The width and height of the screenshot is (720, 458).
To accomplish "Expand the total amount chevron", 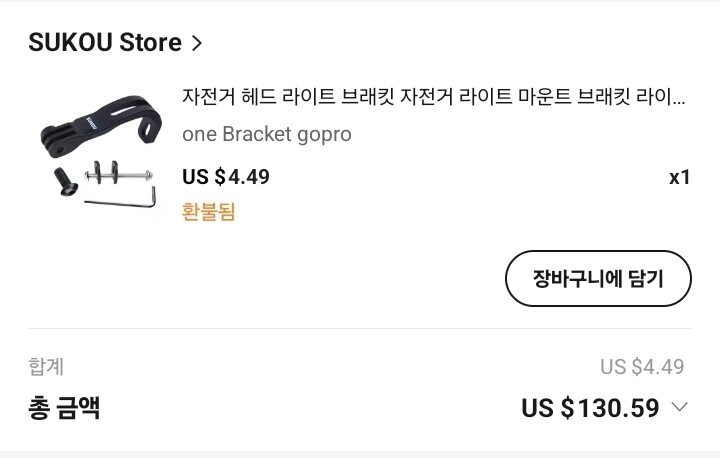I will point(680,407).
